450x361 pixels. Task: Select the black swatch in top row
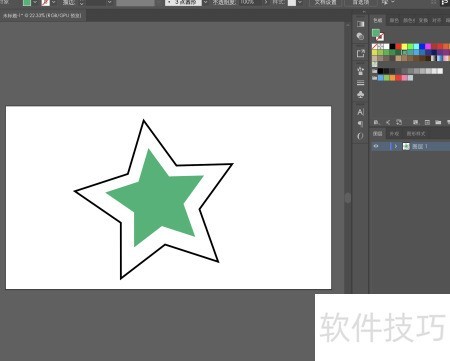[x=393, y=46]
